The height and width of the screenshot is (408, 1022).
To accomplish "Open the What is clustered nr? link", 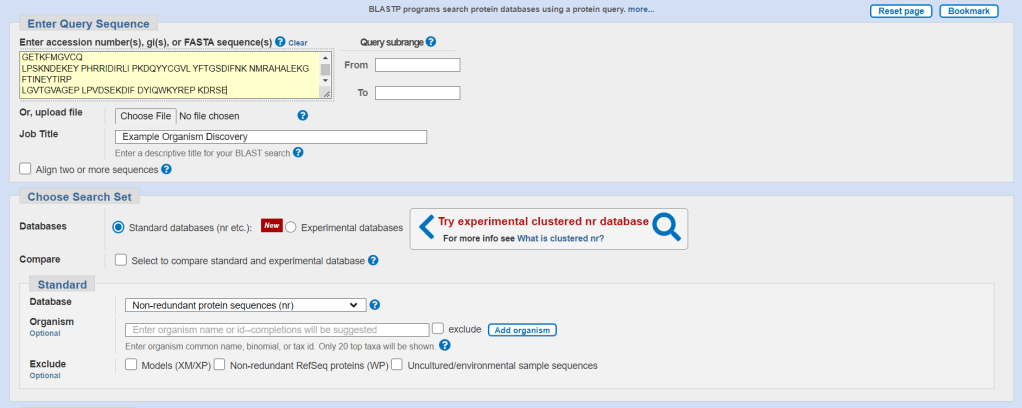I will click(560, 239).
